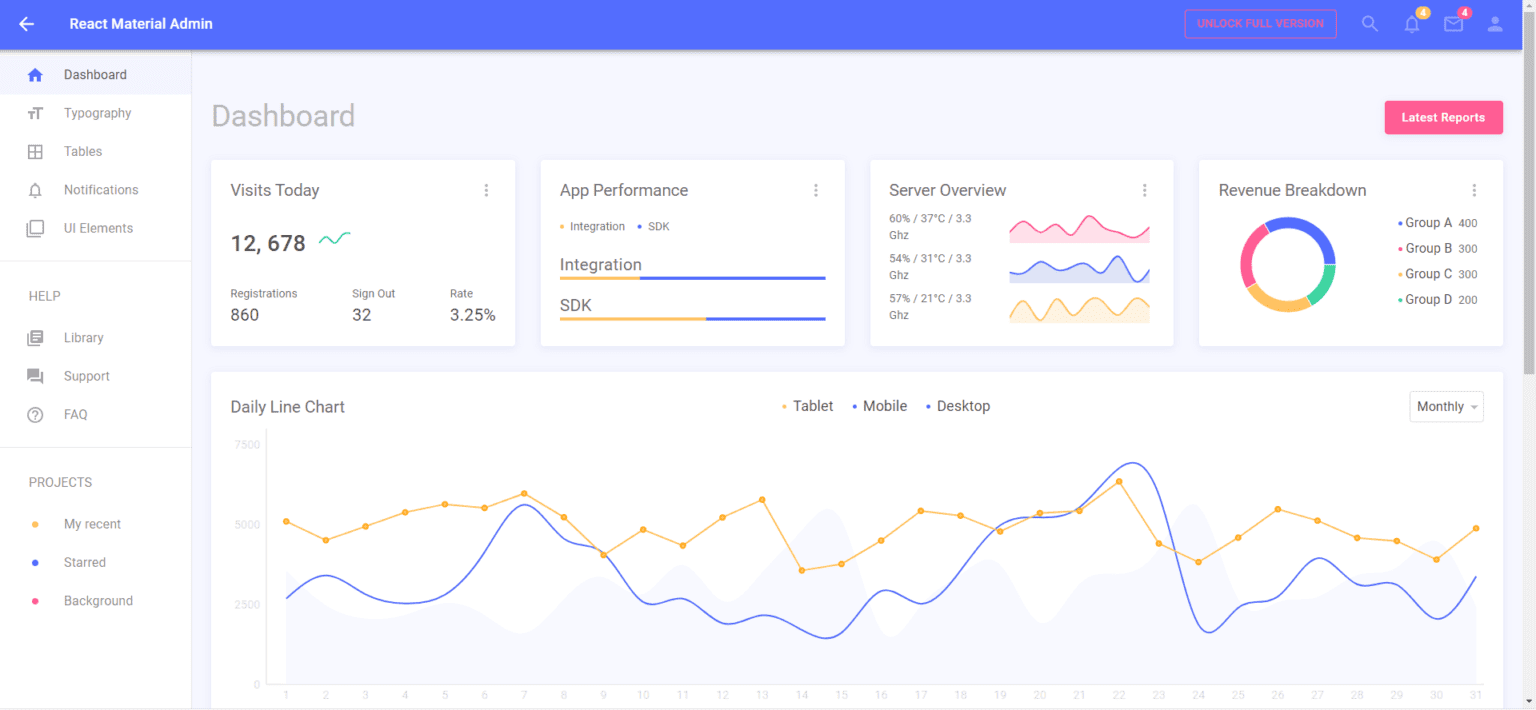1536x710 pixels.
Task: Click the Latest Reports button
Action: coord(1443,117)
